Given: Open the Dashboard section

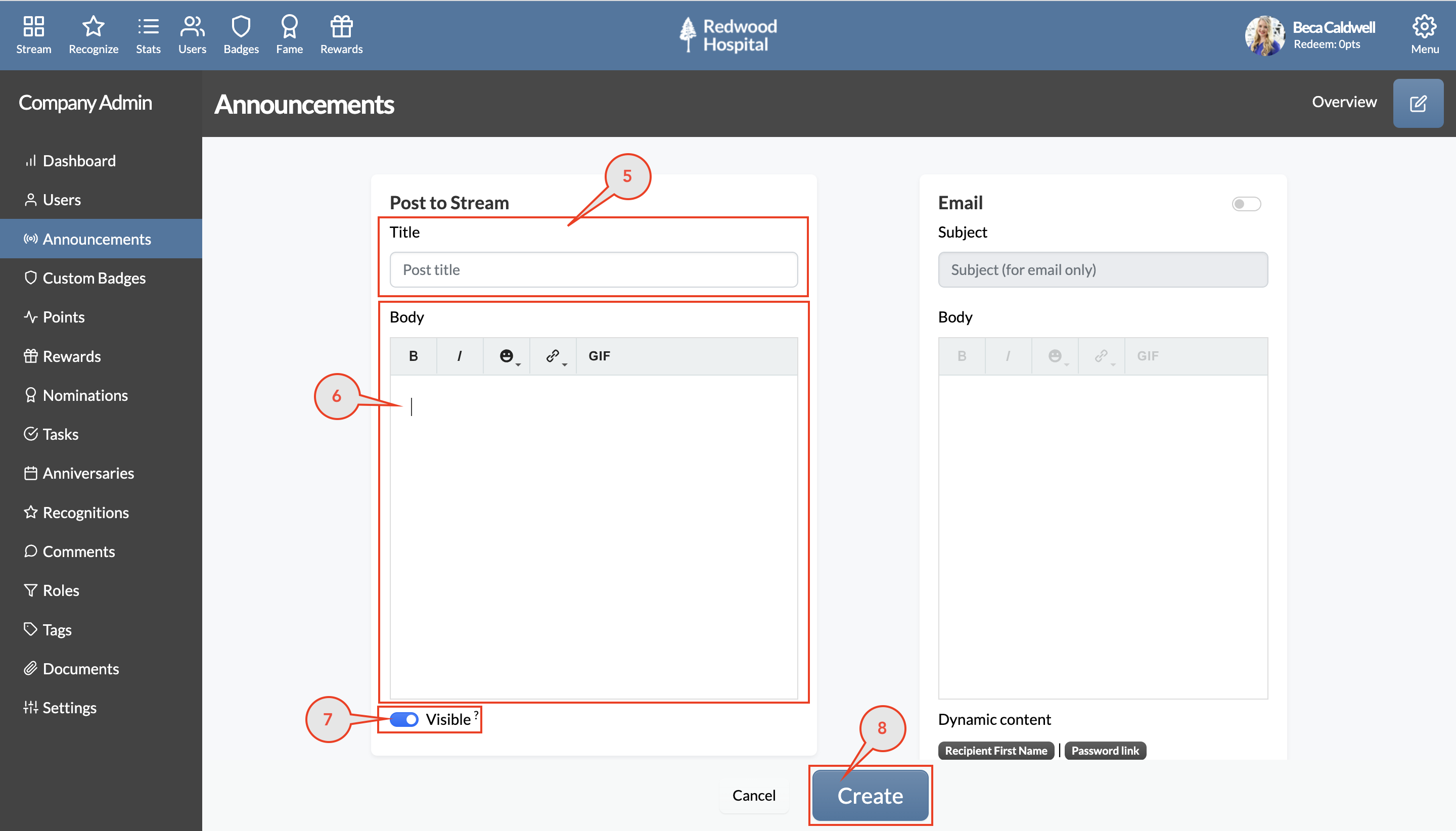Looking at the screenshot, I should click(79, 160).
